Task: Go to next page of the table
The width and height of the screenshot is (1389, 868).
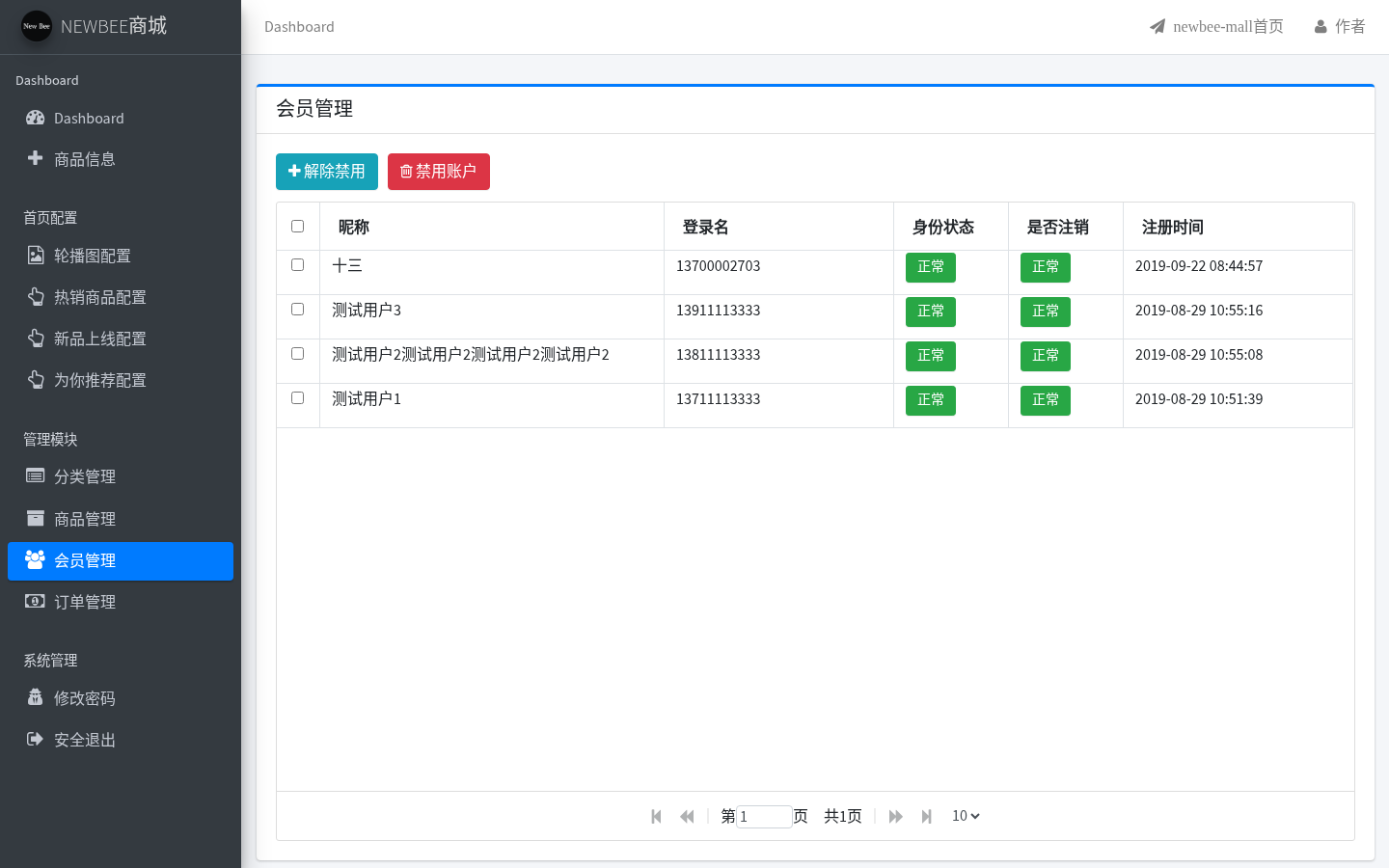Action: 895,816
